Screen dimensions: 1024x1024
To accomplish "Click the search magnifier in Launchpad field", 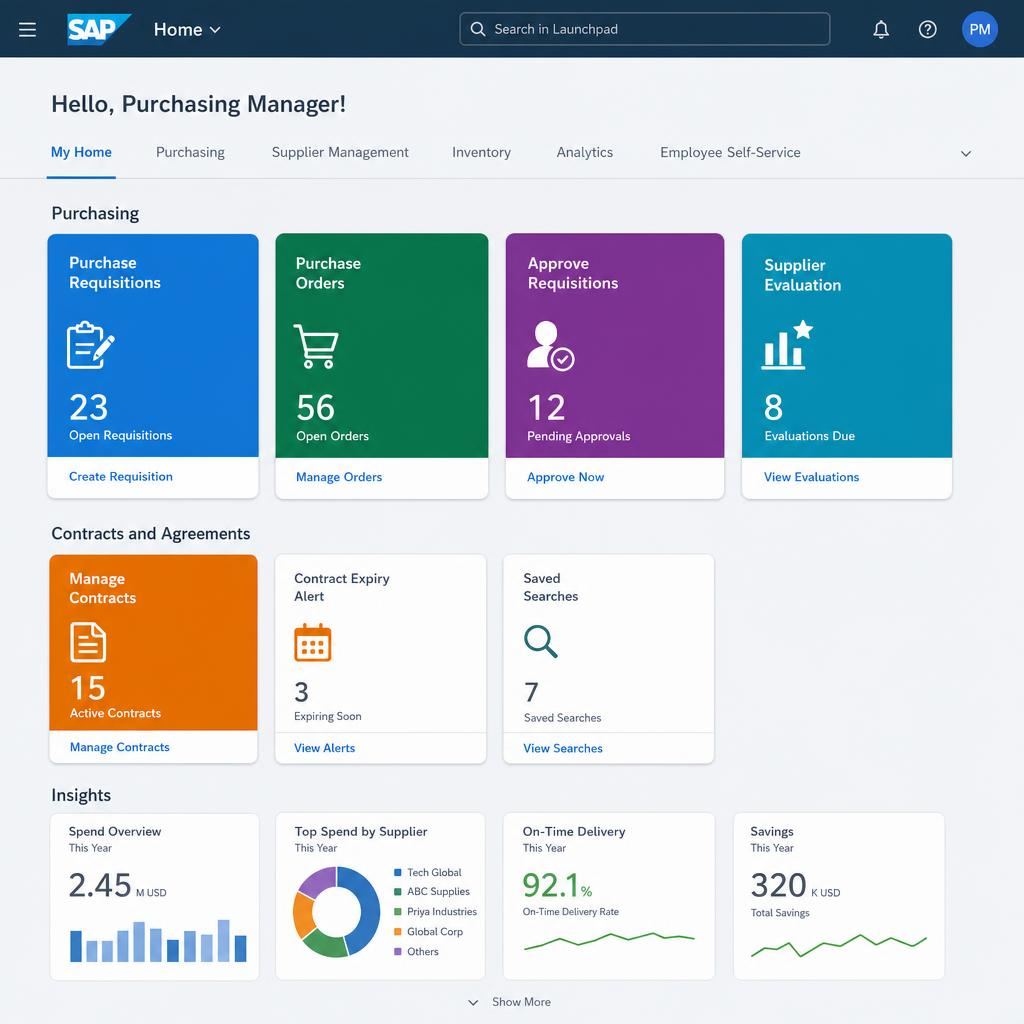I will 478,29.
